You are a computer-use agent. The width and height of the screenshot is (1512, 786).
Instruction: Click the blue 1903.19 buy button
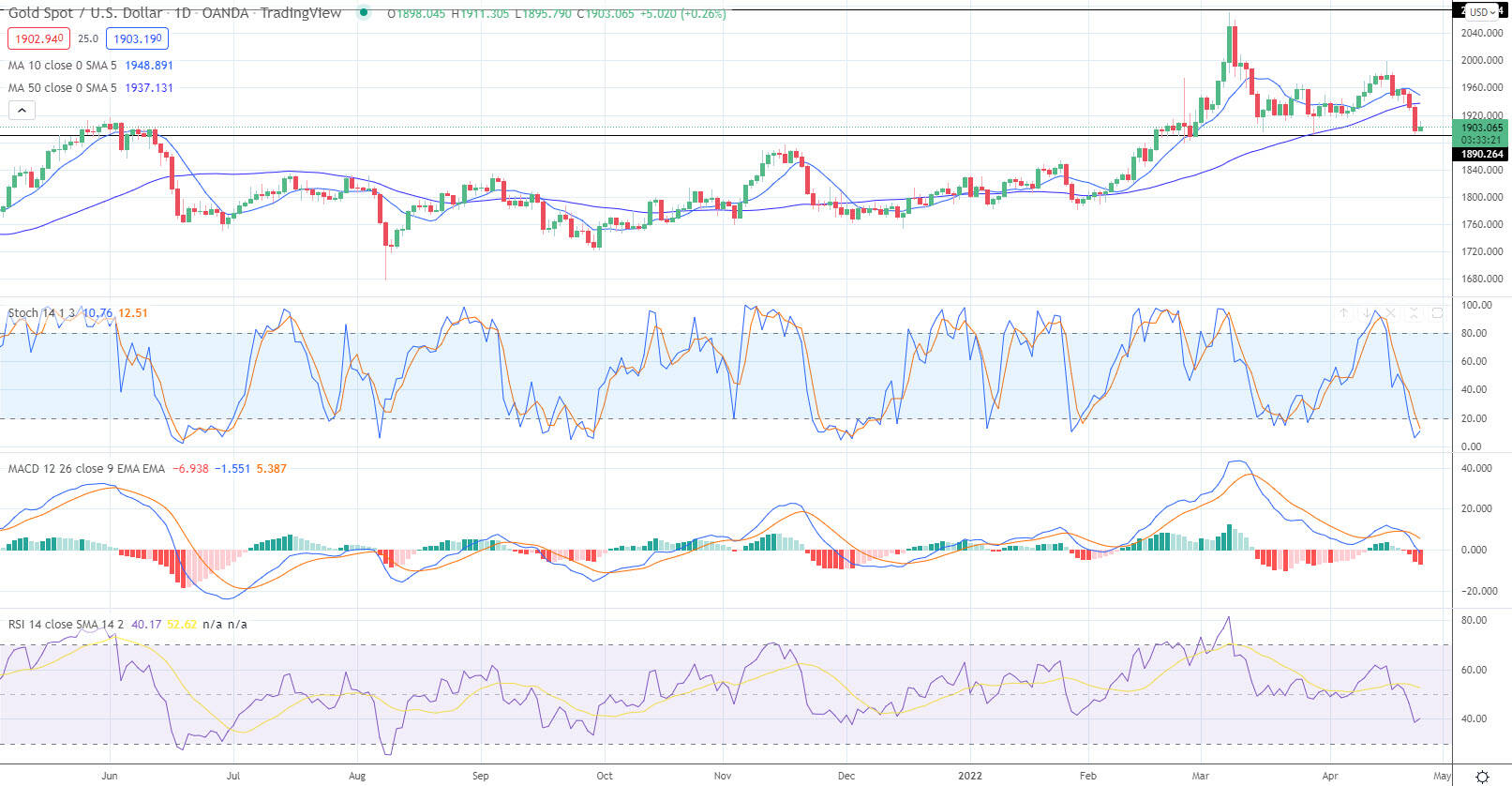pyautogui.click(x=137, y=39)
